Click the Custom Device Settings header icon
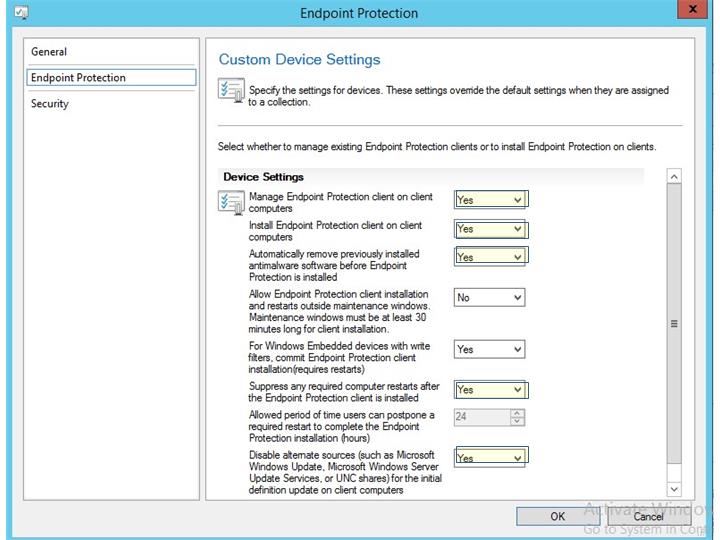The image size is (720, 540). [x=231, y=92]
